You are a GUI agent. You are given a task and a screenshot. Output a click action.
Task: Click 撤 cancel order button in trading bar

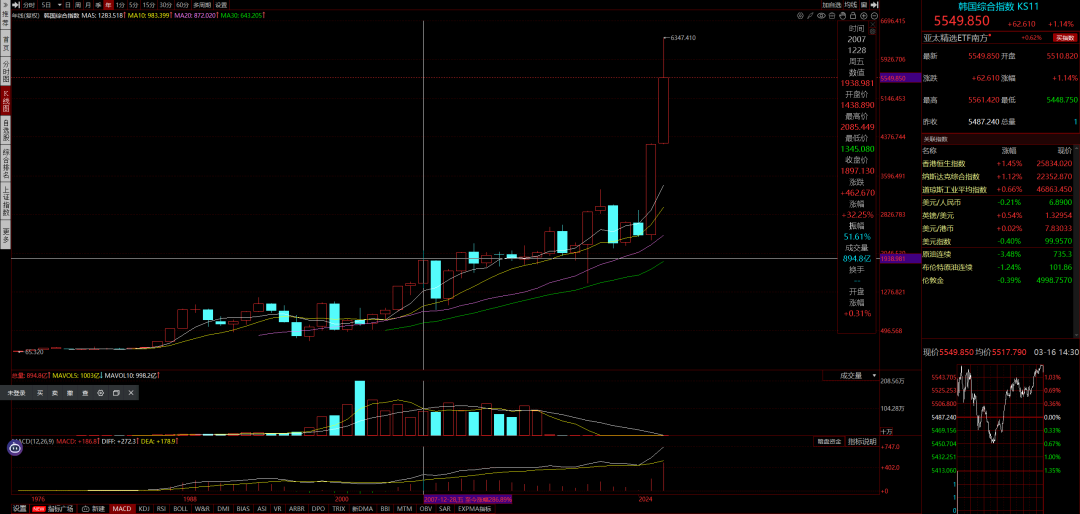(x=70, y=393)
